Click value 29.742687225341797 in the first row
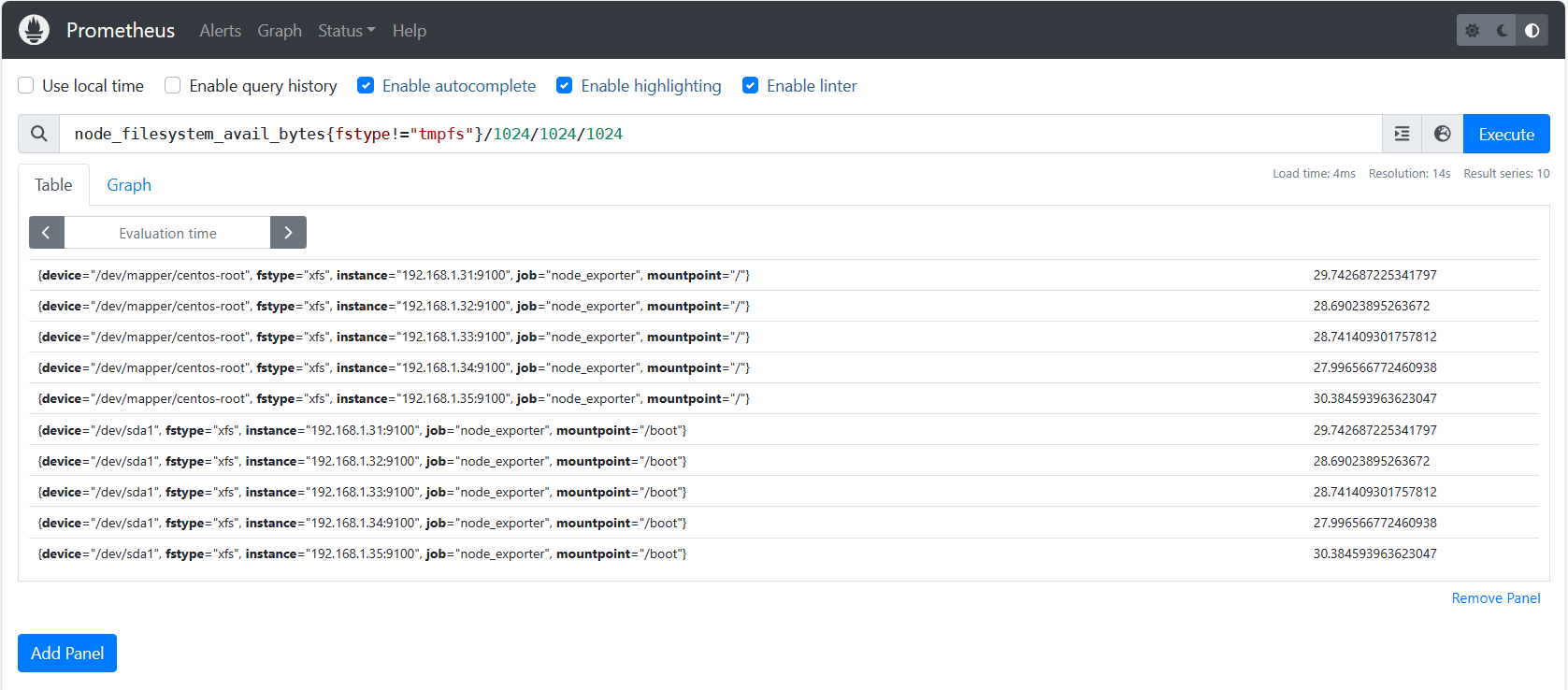The image size is (1568, 690). pos(1374,275)
